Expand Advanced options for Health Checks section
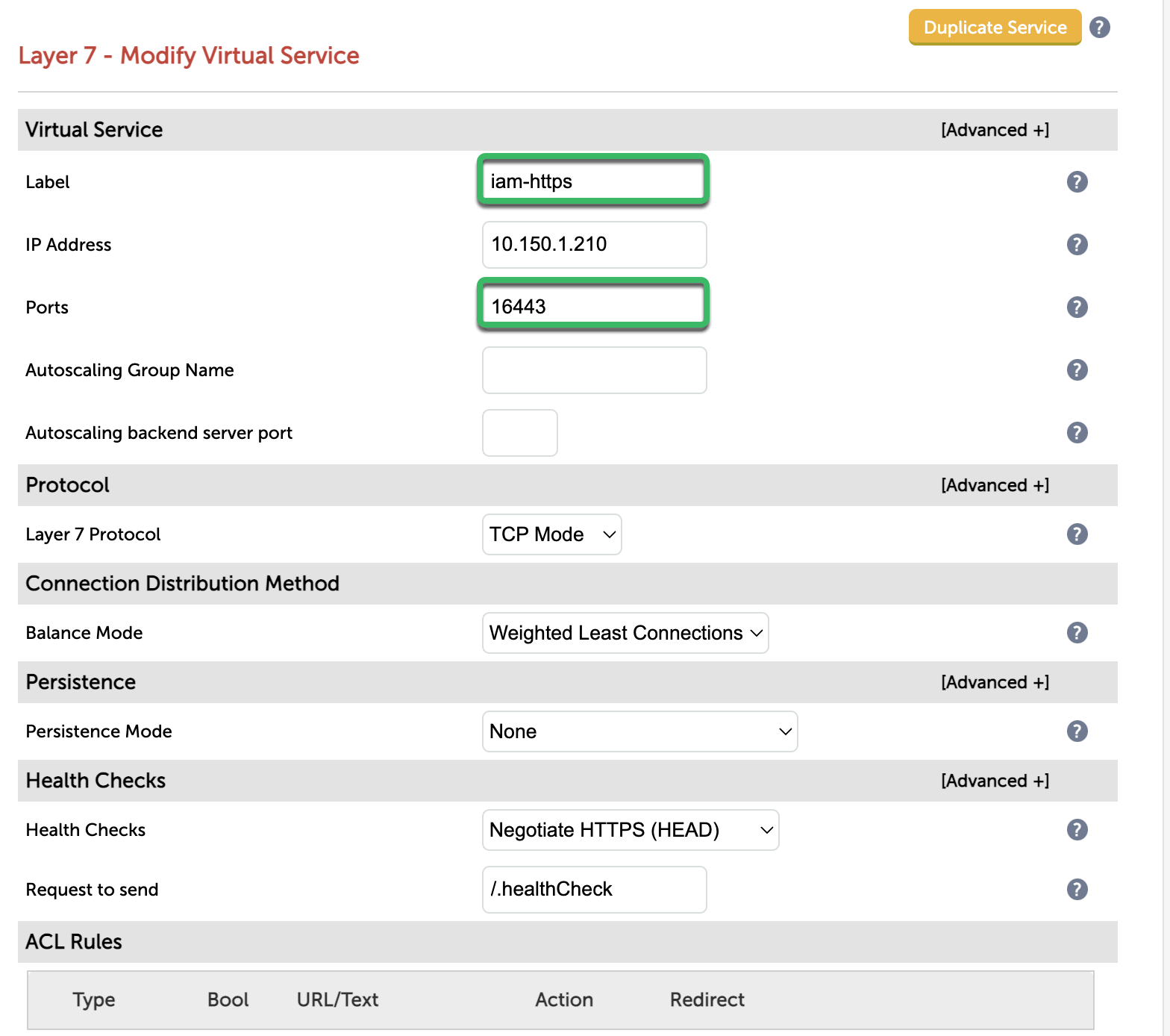Image resolution: width=1170 pixels, height=1036 pixels. [995, 781]
